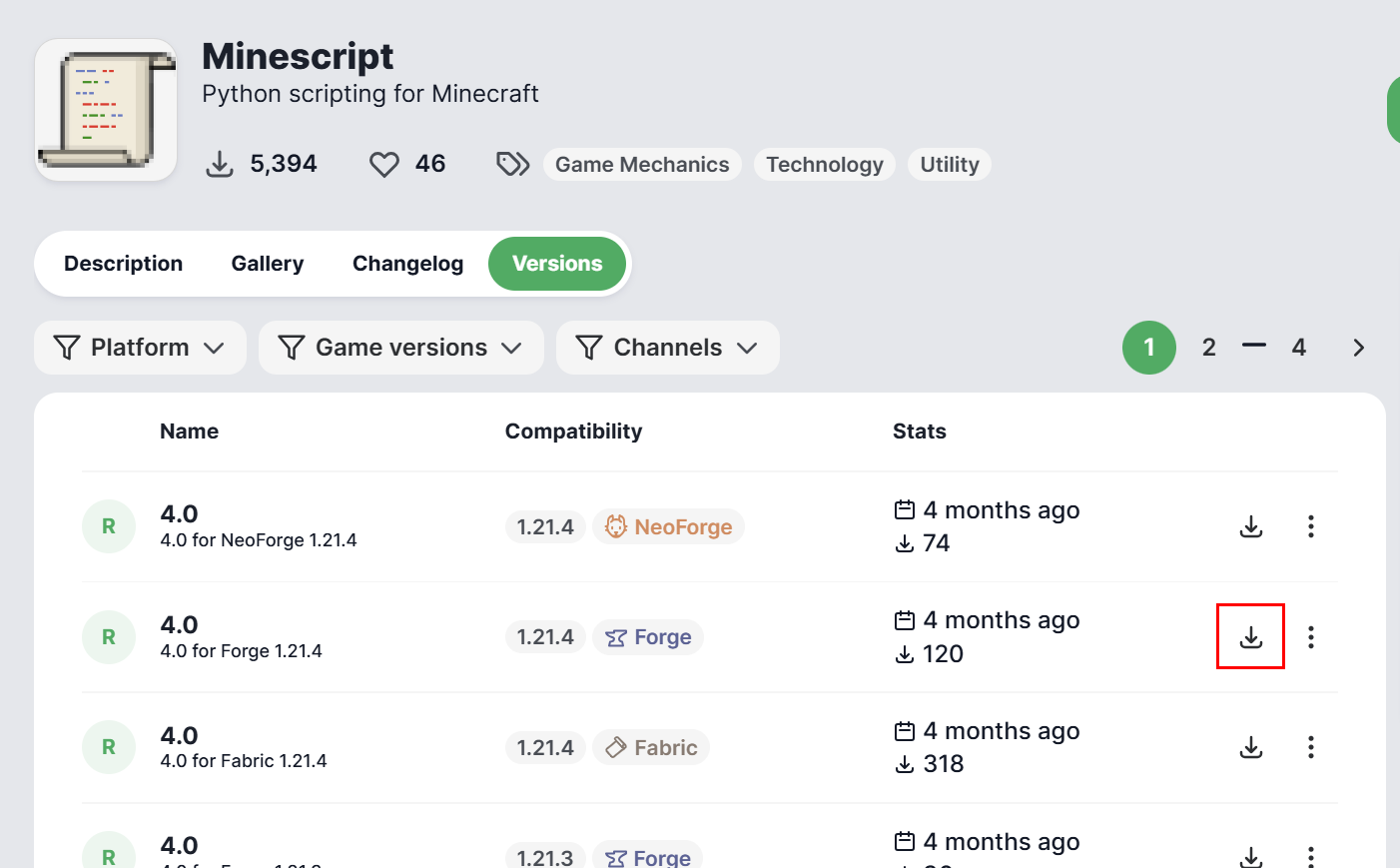Expand the Game versions filter dropdown
Screen dimensions: 1400x868
[400, 348]
